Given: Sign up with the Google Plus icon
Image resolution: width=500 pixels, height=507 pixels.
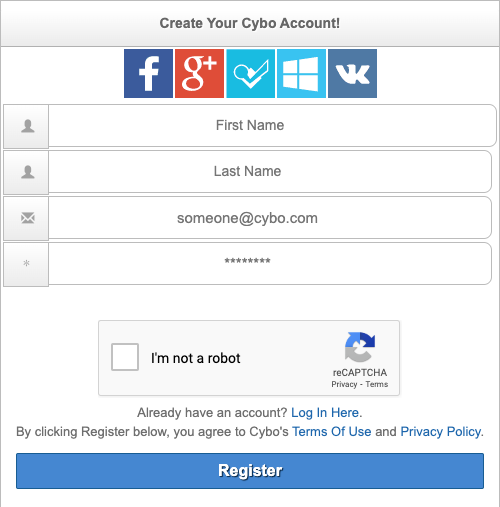Looking at the screenshot, I should click(199, 73).
